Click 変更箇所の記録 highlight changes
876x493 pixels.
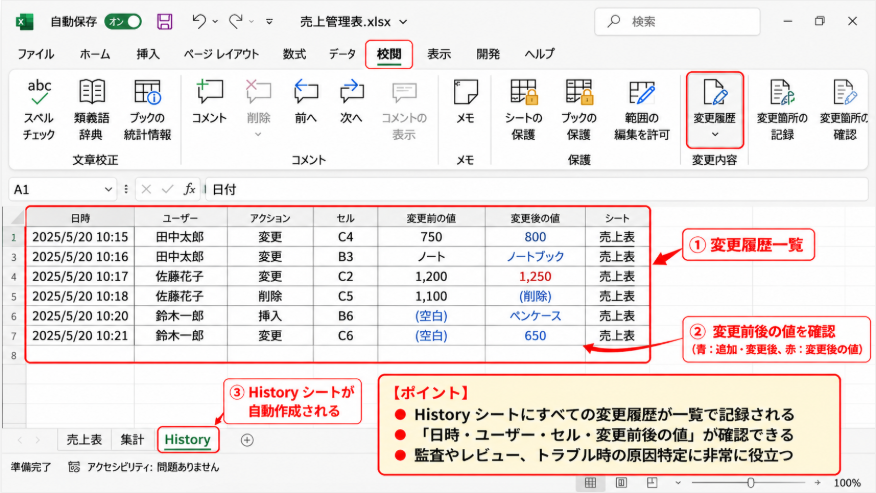tap(782, 110)
